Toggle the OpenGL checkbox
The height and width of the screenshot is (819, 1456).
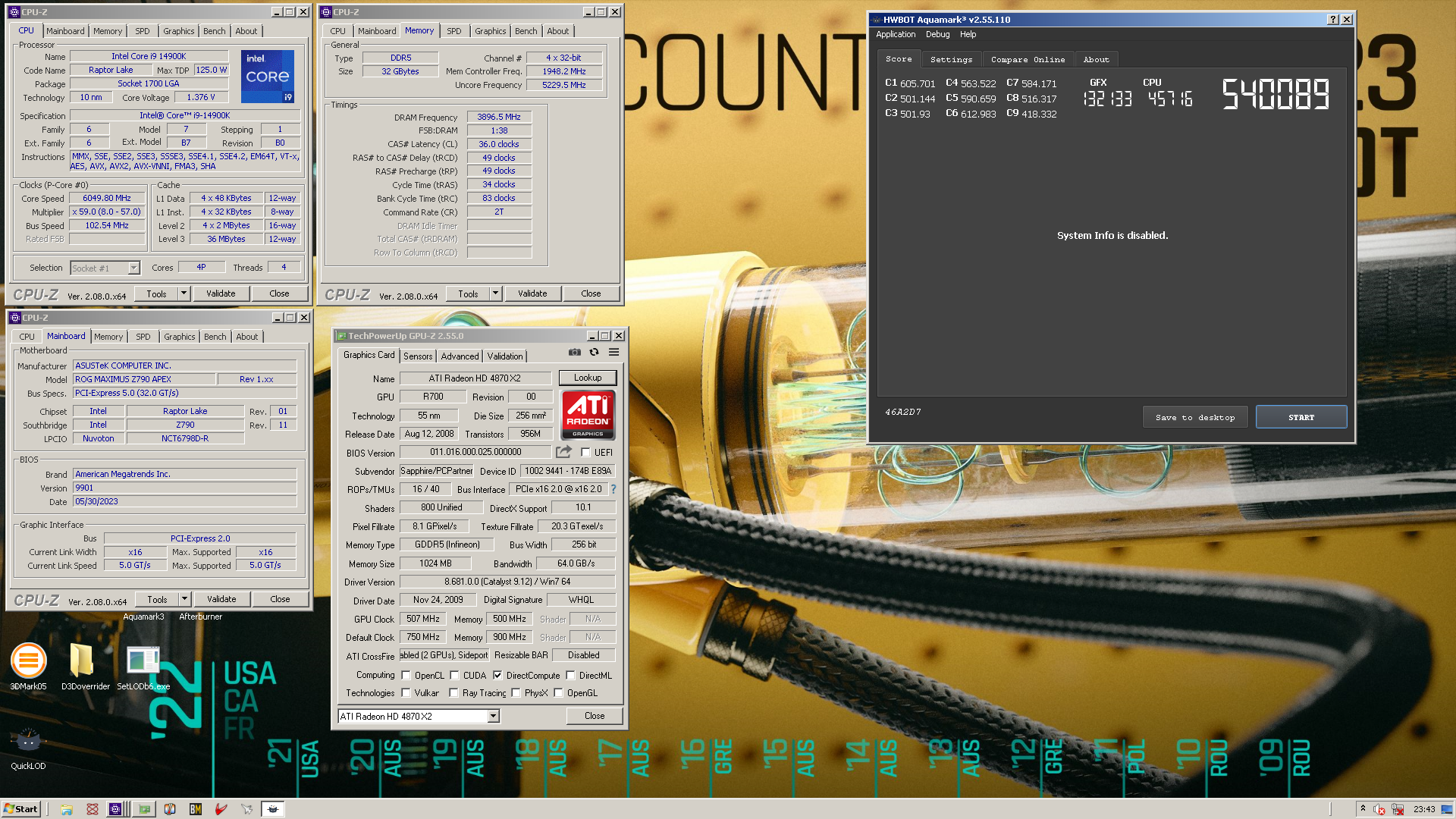558,692
